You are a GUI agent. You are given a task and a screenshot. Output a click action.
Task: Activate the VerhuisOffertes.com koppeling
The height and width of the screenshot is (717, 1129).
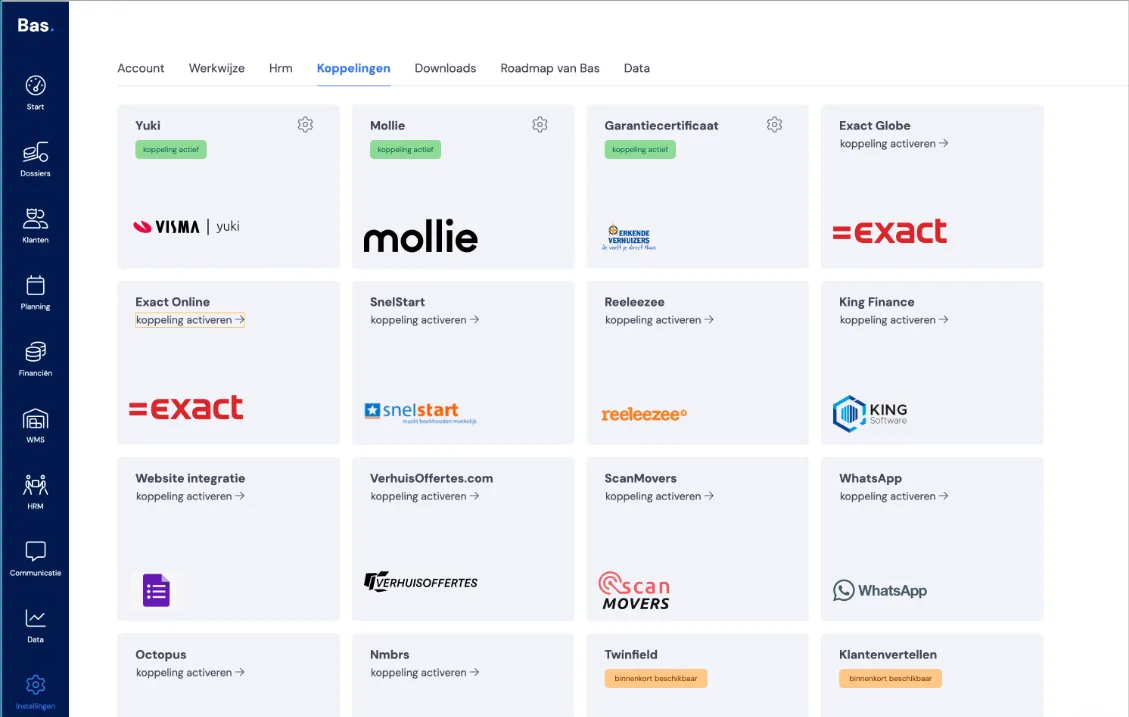pyautogui.click(x=425, y=496)
